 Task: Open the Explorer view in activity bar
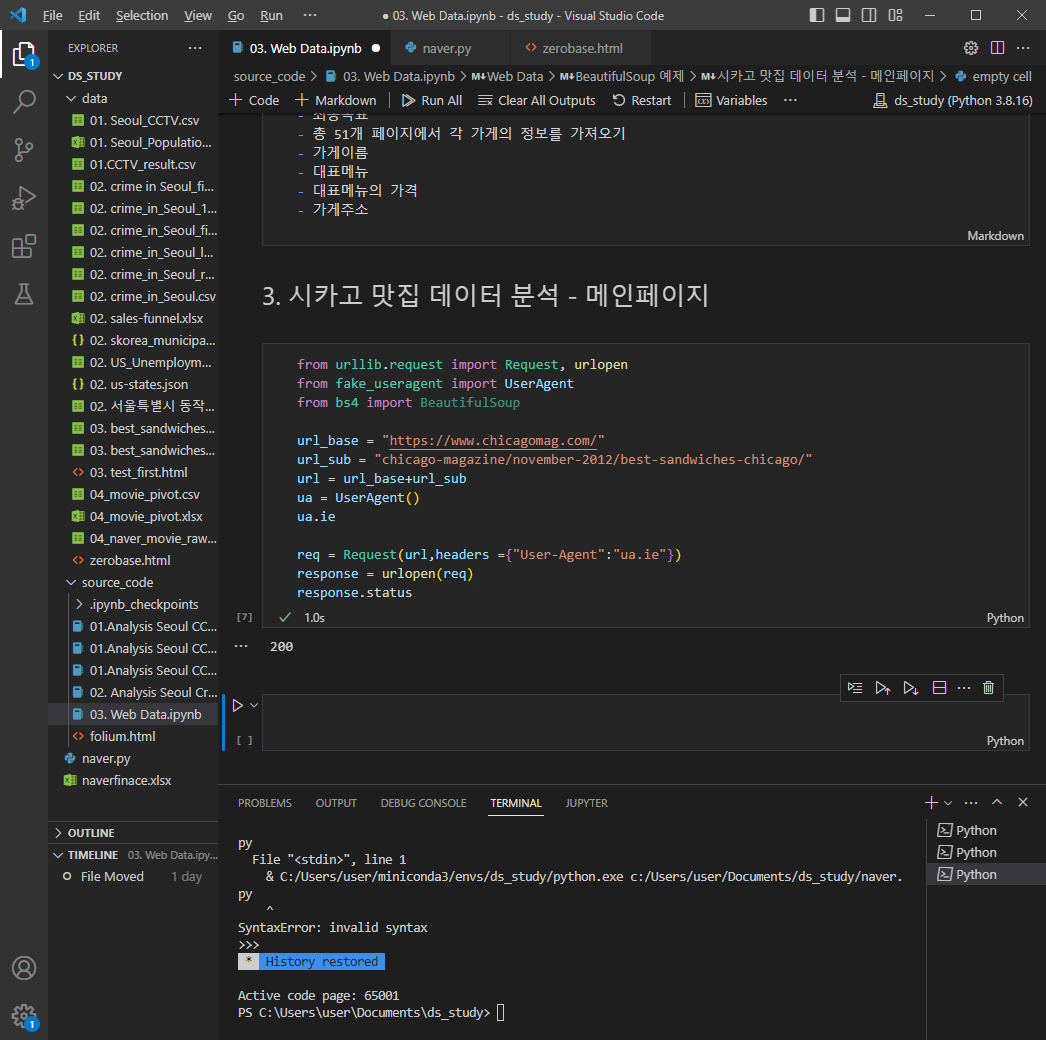(24, 54)
